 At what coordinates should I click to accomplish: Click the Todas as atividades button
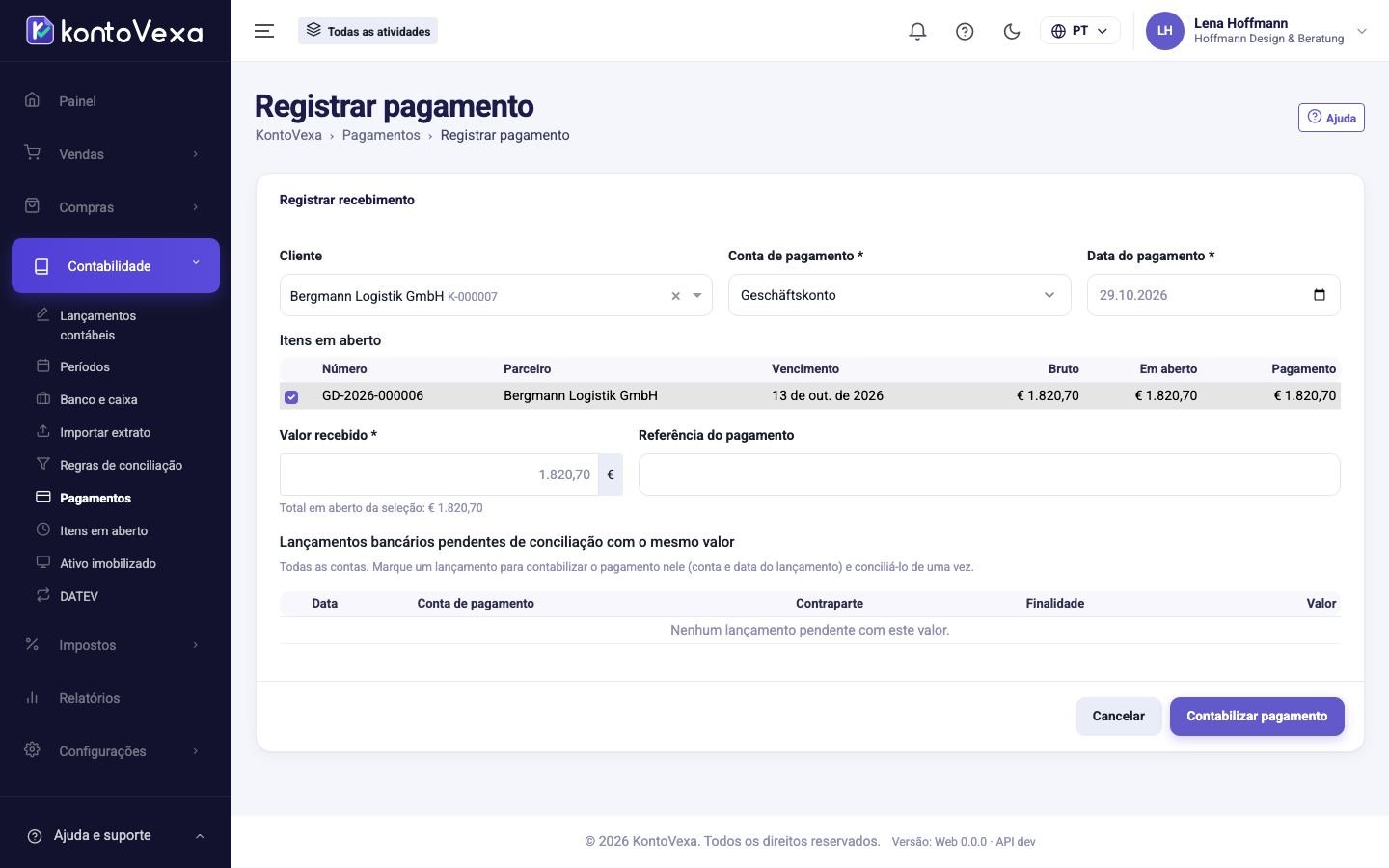[x=368, y=31]
